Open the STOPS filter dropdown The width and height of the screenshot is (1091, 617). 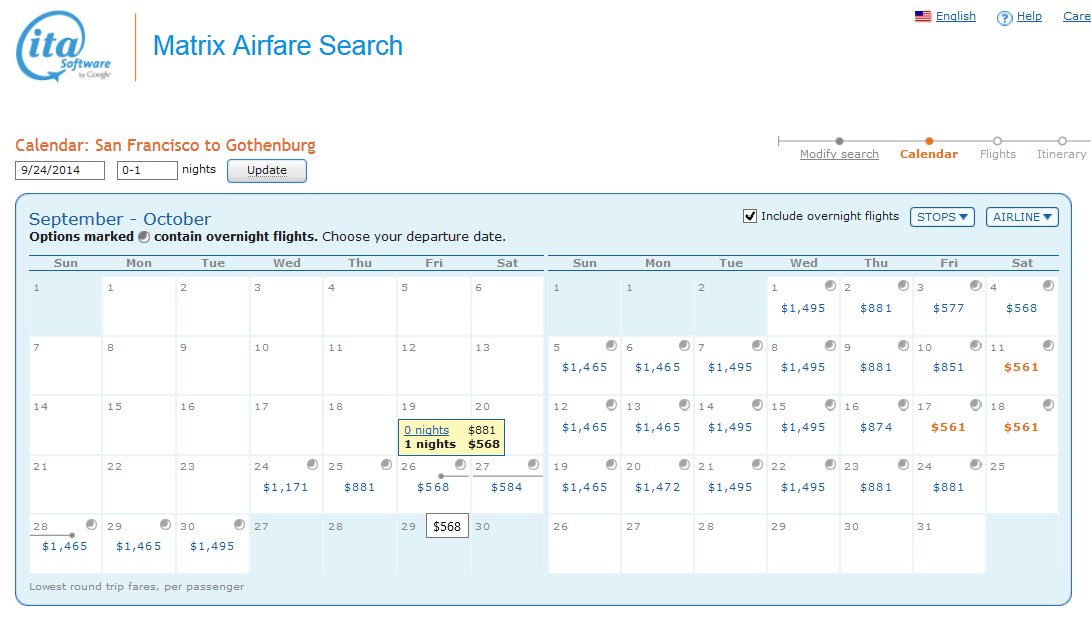[942, 217]
